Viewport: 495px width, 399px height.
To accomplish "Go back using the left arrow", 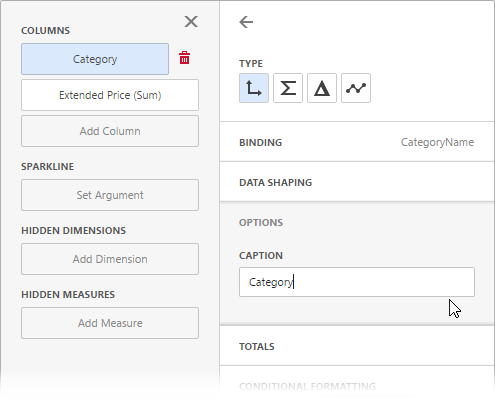I will click(x=246, y=22).
